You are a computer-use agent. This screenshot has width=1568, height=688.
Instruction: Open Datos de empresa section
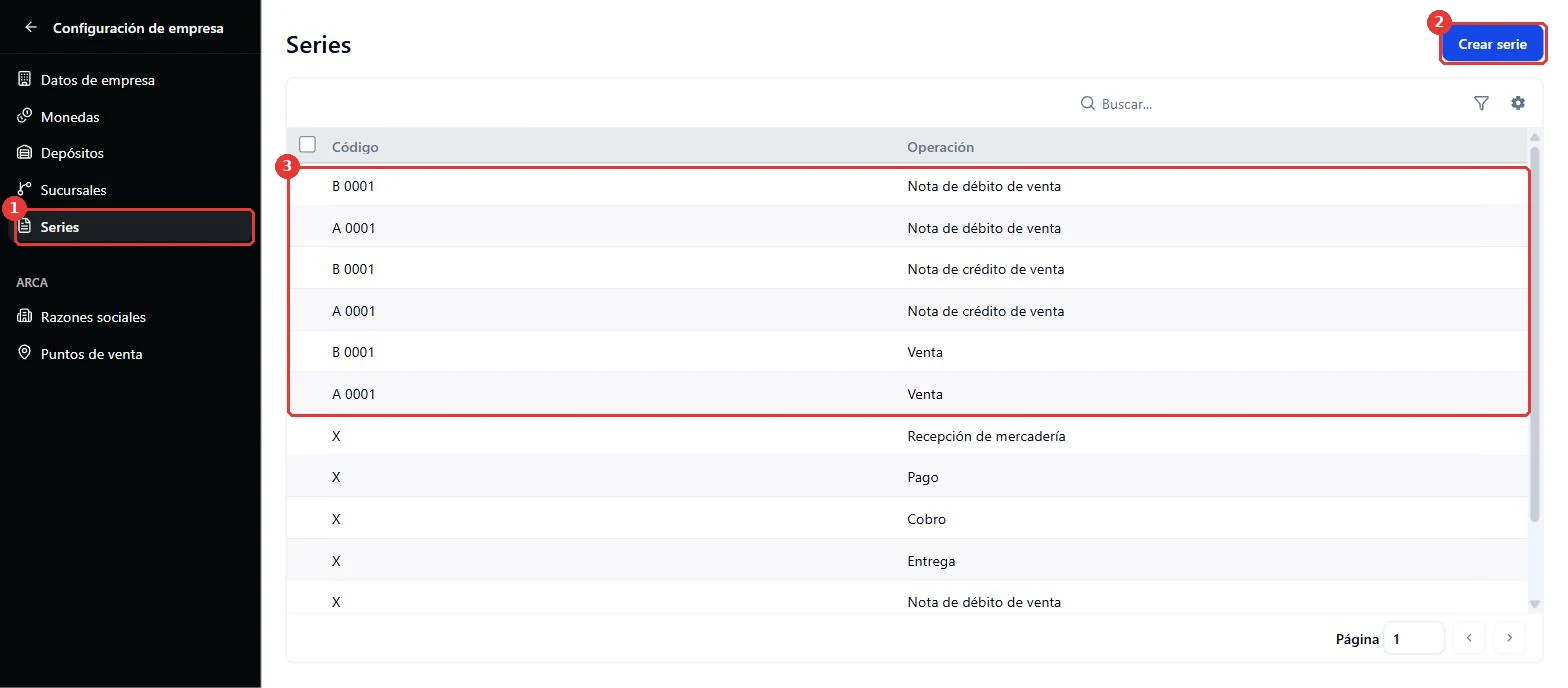130,80
